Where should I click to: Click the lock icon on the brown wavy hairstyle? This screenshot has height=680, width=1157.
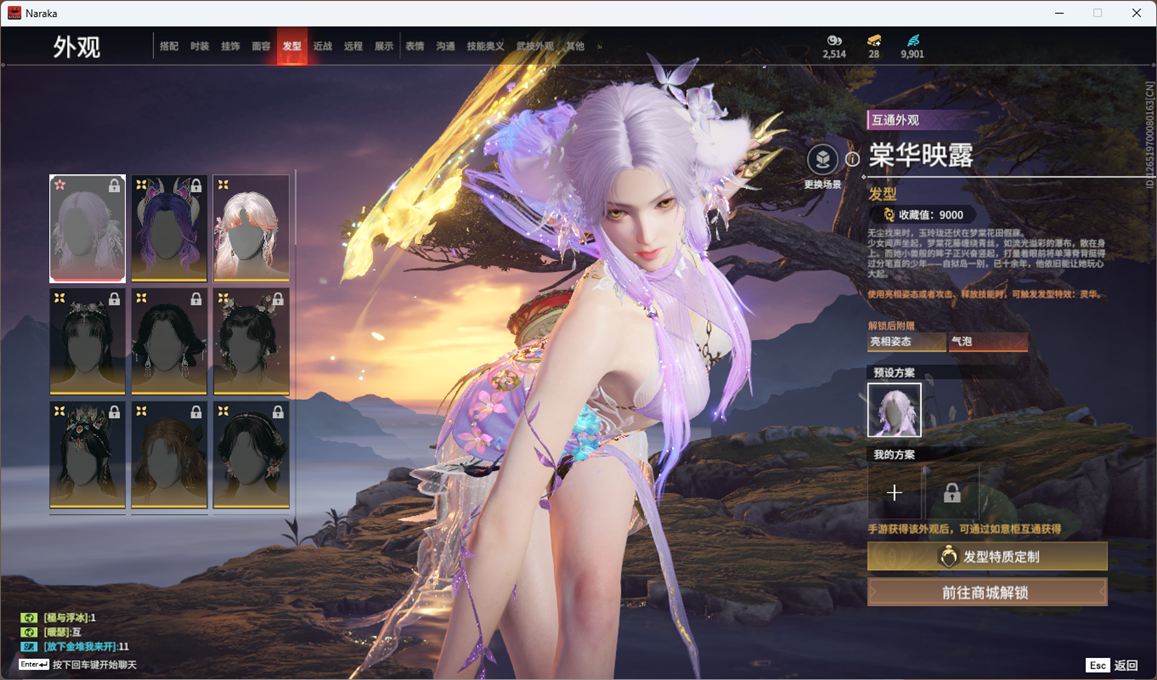[196, 412]
